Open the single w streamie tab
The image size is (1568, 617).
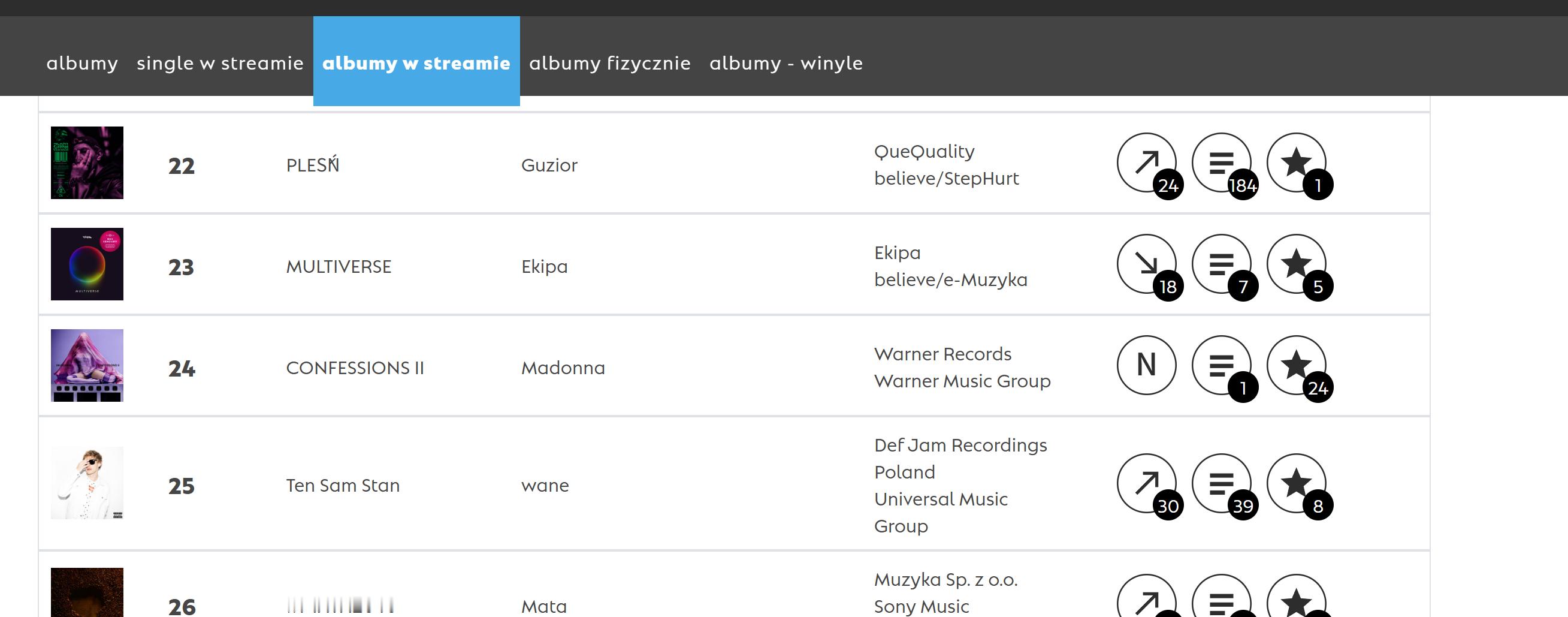click(x=220, y=63)
